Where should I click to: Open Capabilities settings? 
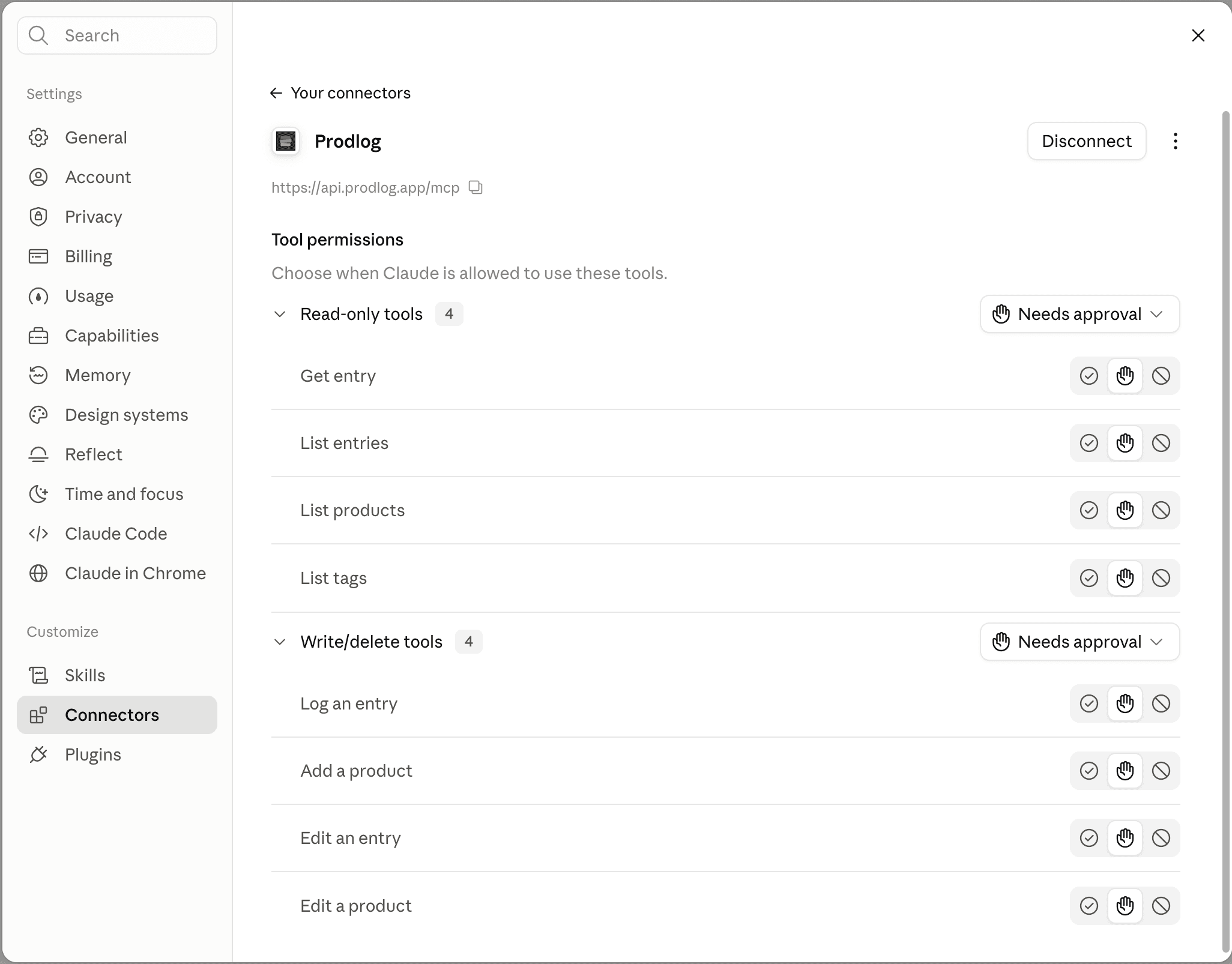click(x=117, y=336)
